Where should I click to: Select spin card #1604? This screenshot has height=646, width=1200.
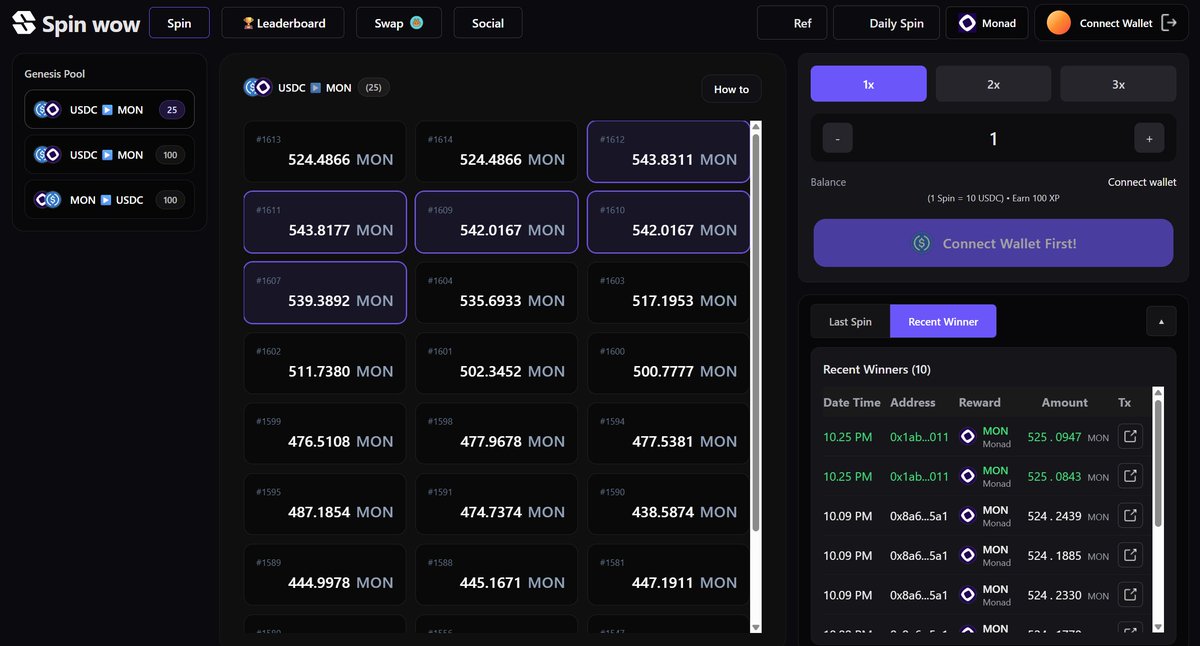tap(496, 293)
